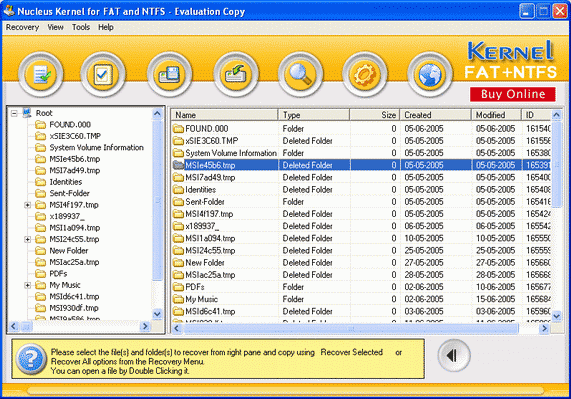
Task: Click folder icon of FOUND.000 in file list
Action: pos(178,129)
